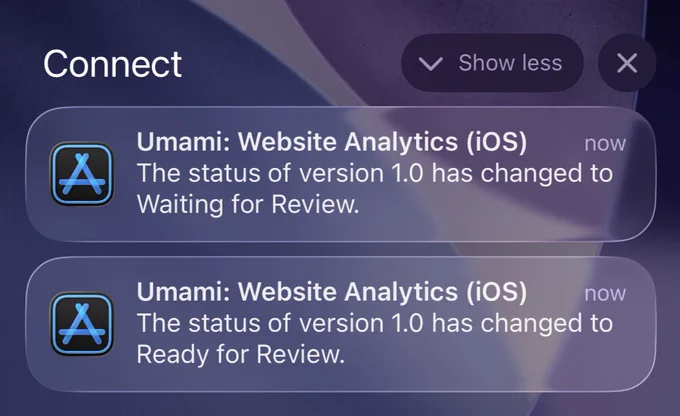
Task: Tap App Store Connect icon on Ready for Review notification
Action: [x=82, y=324]
